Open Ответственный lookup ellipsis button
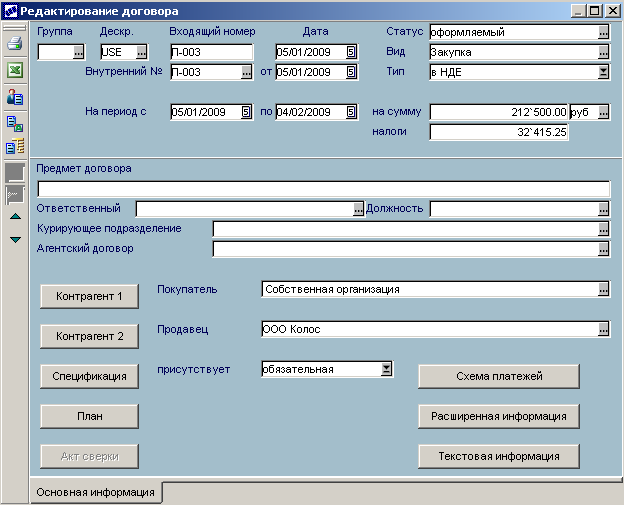624x505 pixels. click(x=358, y=209)
